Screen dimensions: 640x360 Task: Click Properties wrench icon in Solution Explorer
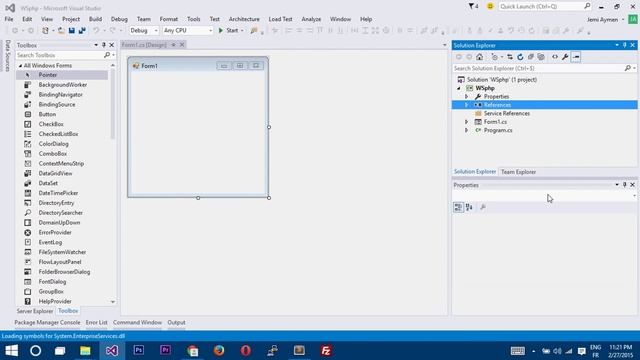click(x=565, y=57)
